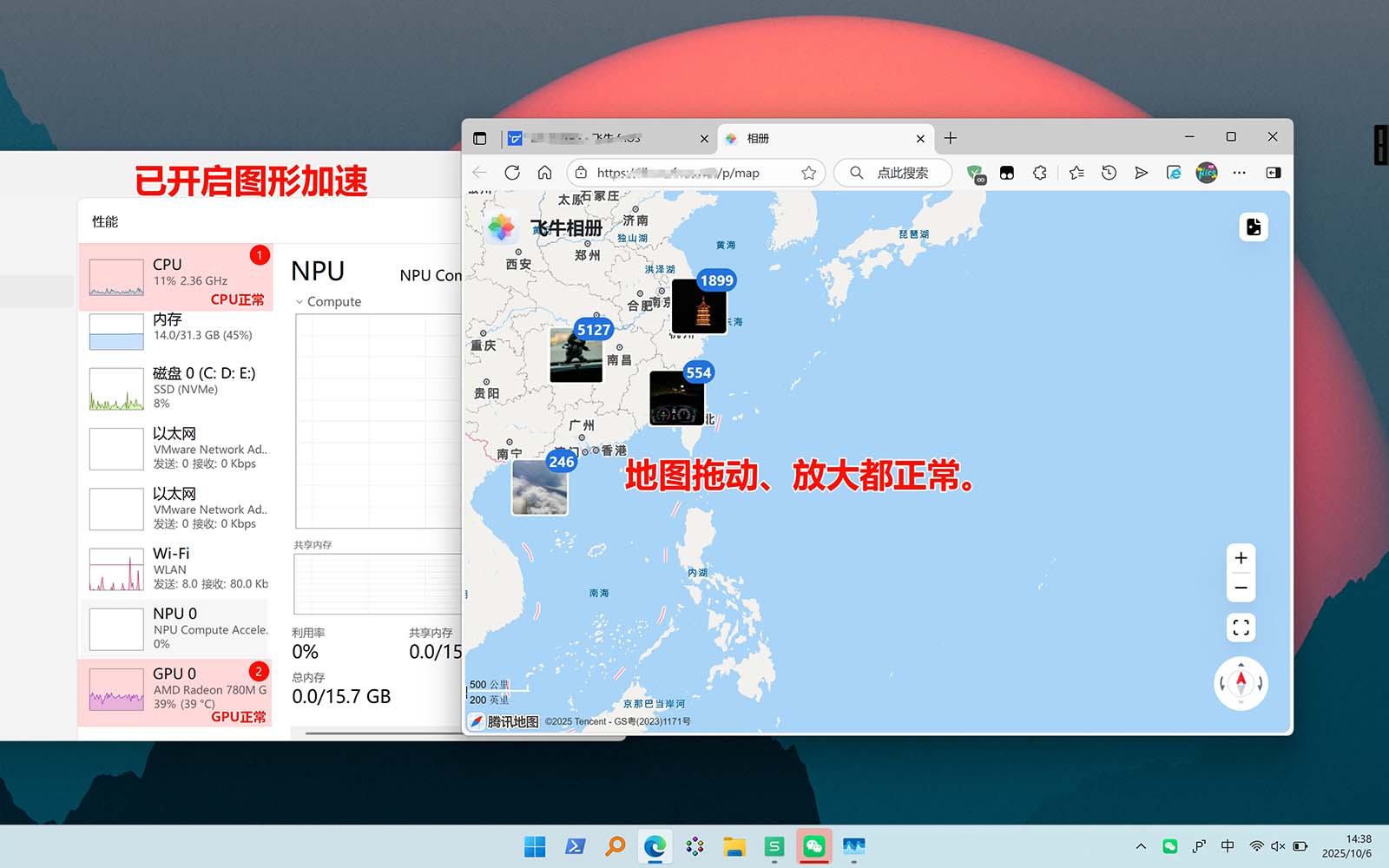This screenshot has height=868, width=1389.
Task: Expand the Compute graph dropdown
Action: pyautogui.click(x=300, y=302)
